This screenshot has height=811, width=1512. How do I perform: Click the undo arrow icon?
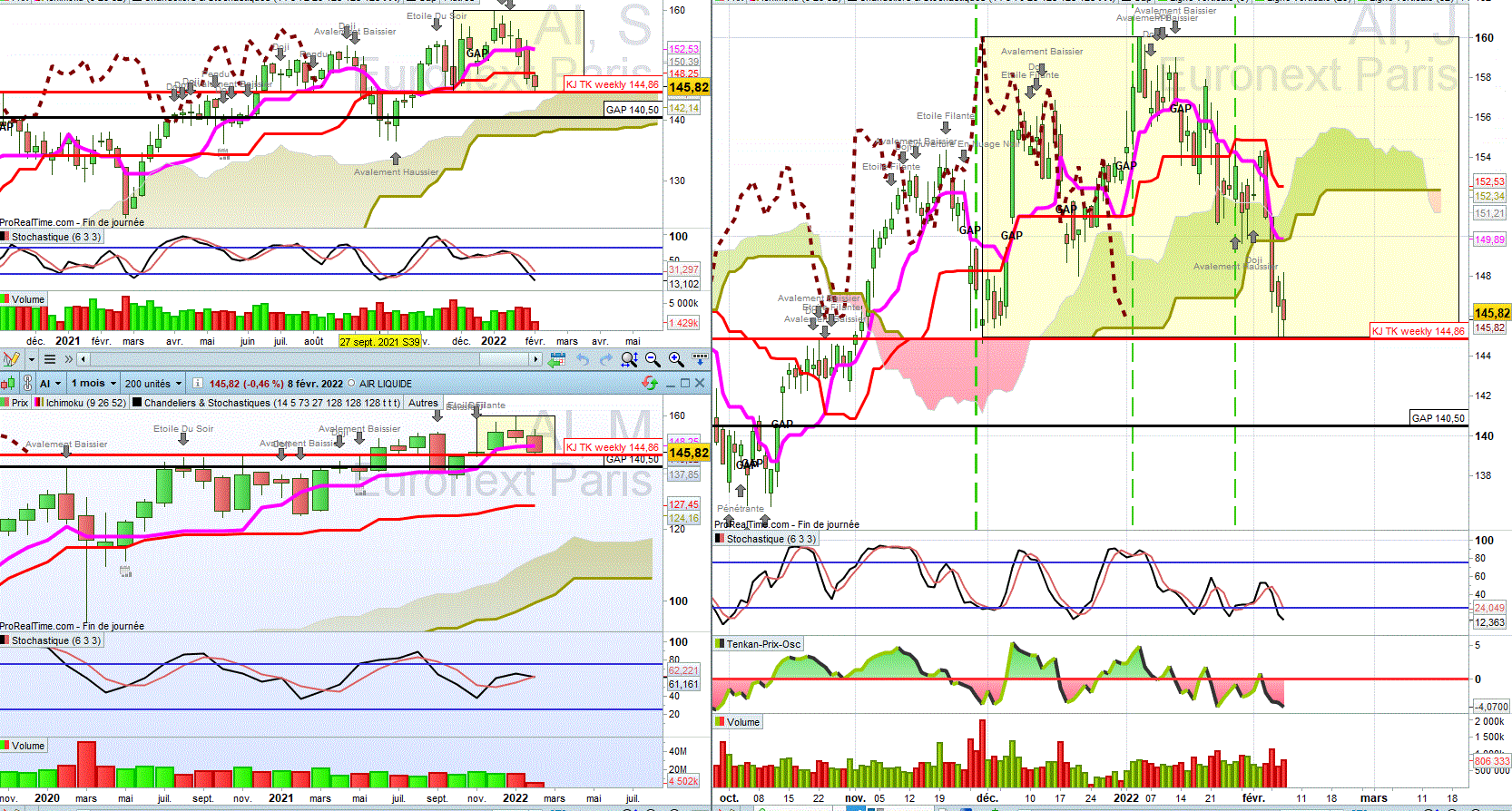(x=584, y=359)
